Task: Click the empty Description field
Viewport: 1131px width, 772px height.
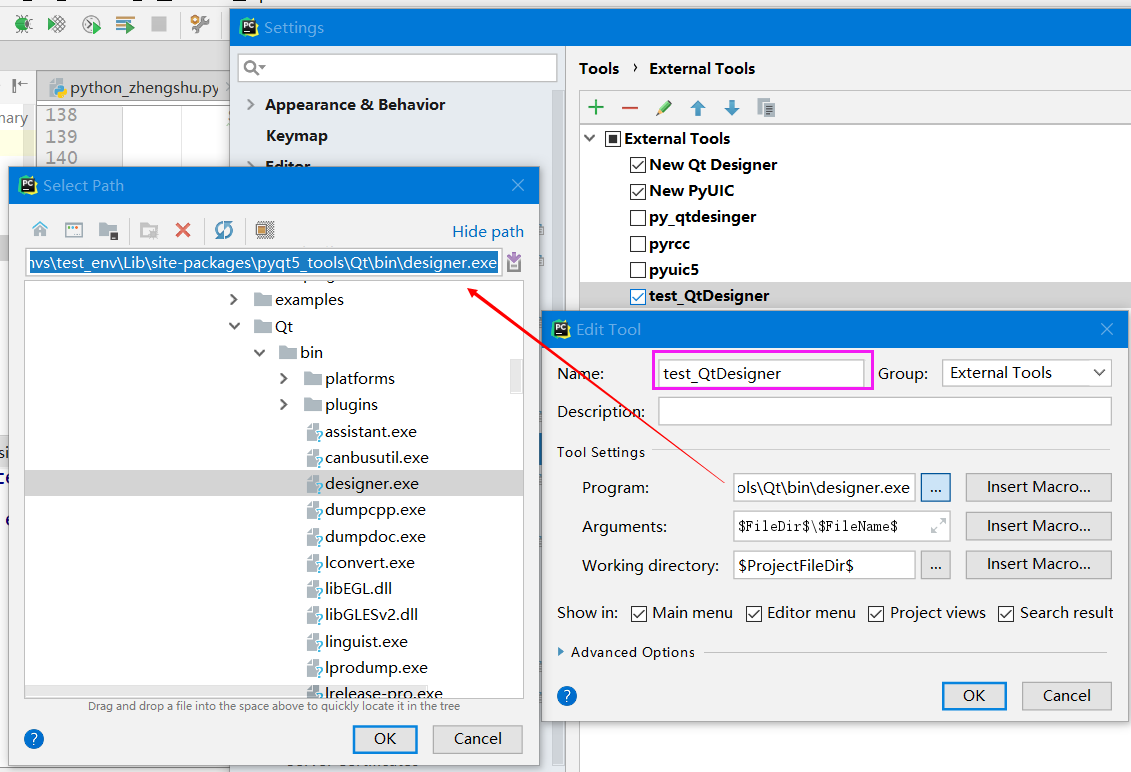Action: coord(884,411)
